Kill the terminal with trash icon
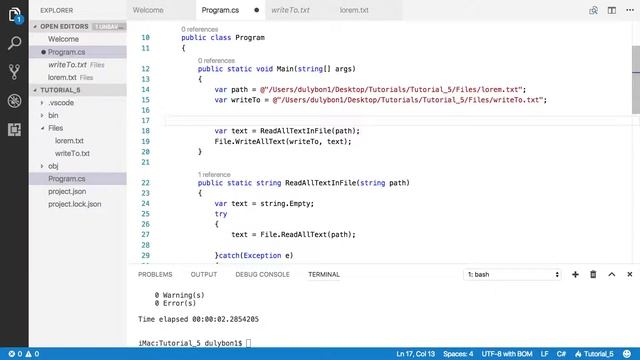 click(593, 274)
